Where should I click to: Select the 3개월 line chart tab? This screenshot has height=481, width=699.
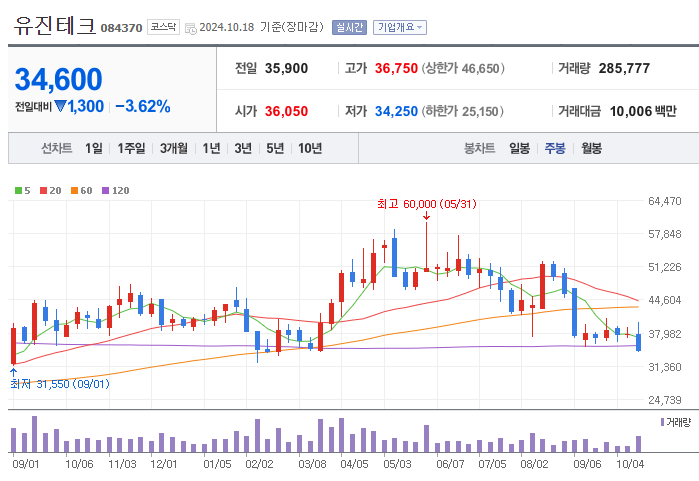click(x=173, y=148)
